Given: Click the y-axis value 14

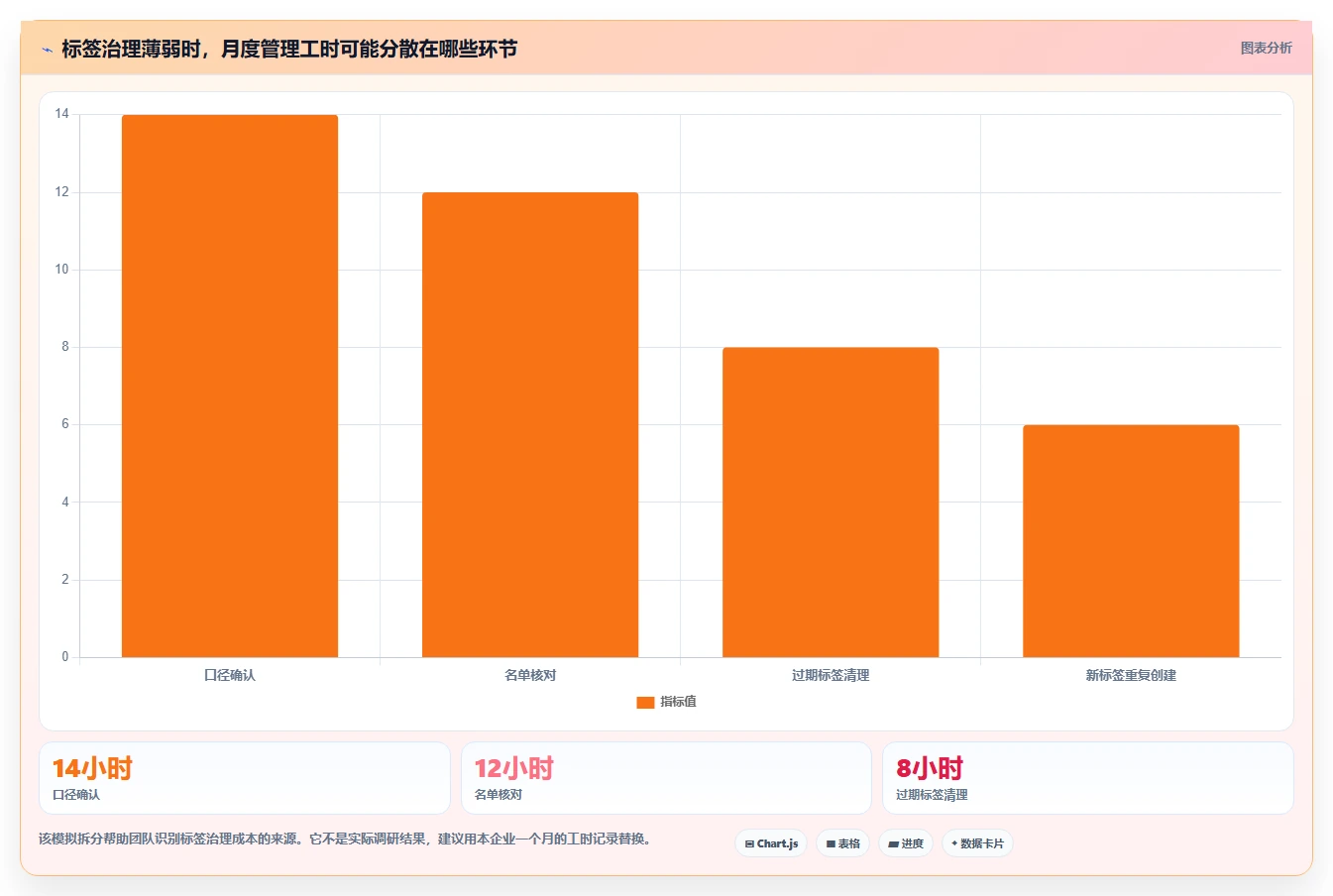Looking at the screenshot, I should [62, 114].
